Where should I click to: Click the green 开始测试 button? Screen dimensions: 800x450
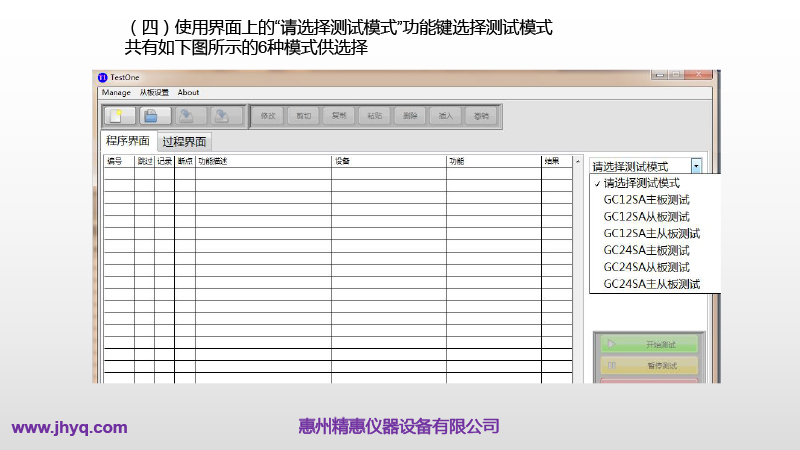click(x=649, y=344)
